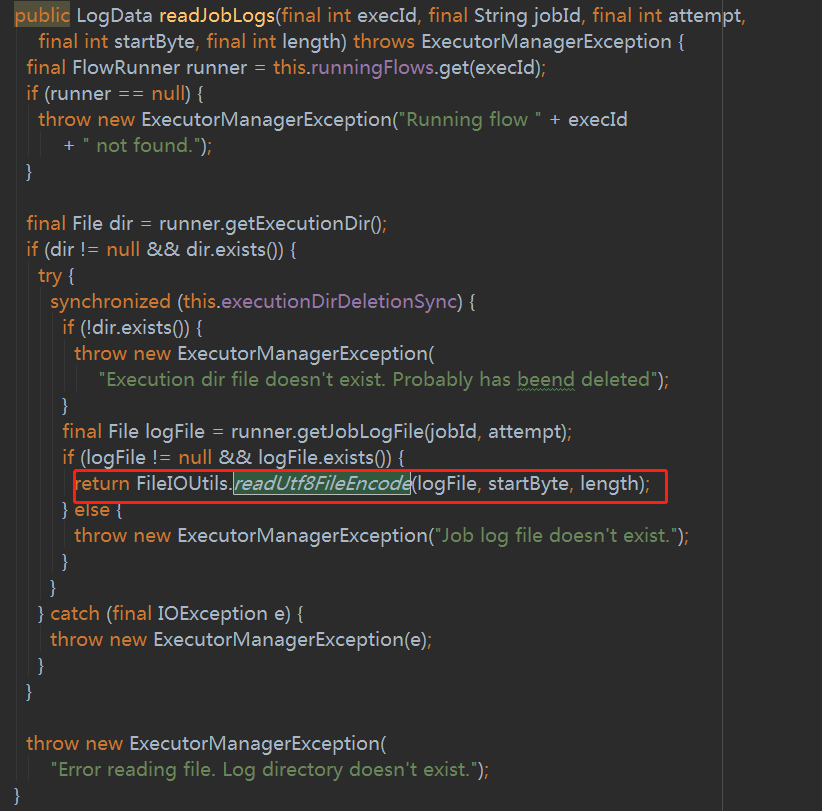The image size is (822, 811).
Task: Click the String jobId parameter
Action: (527, 16)
